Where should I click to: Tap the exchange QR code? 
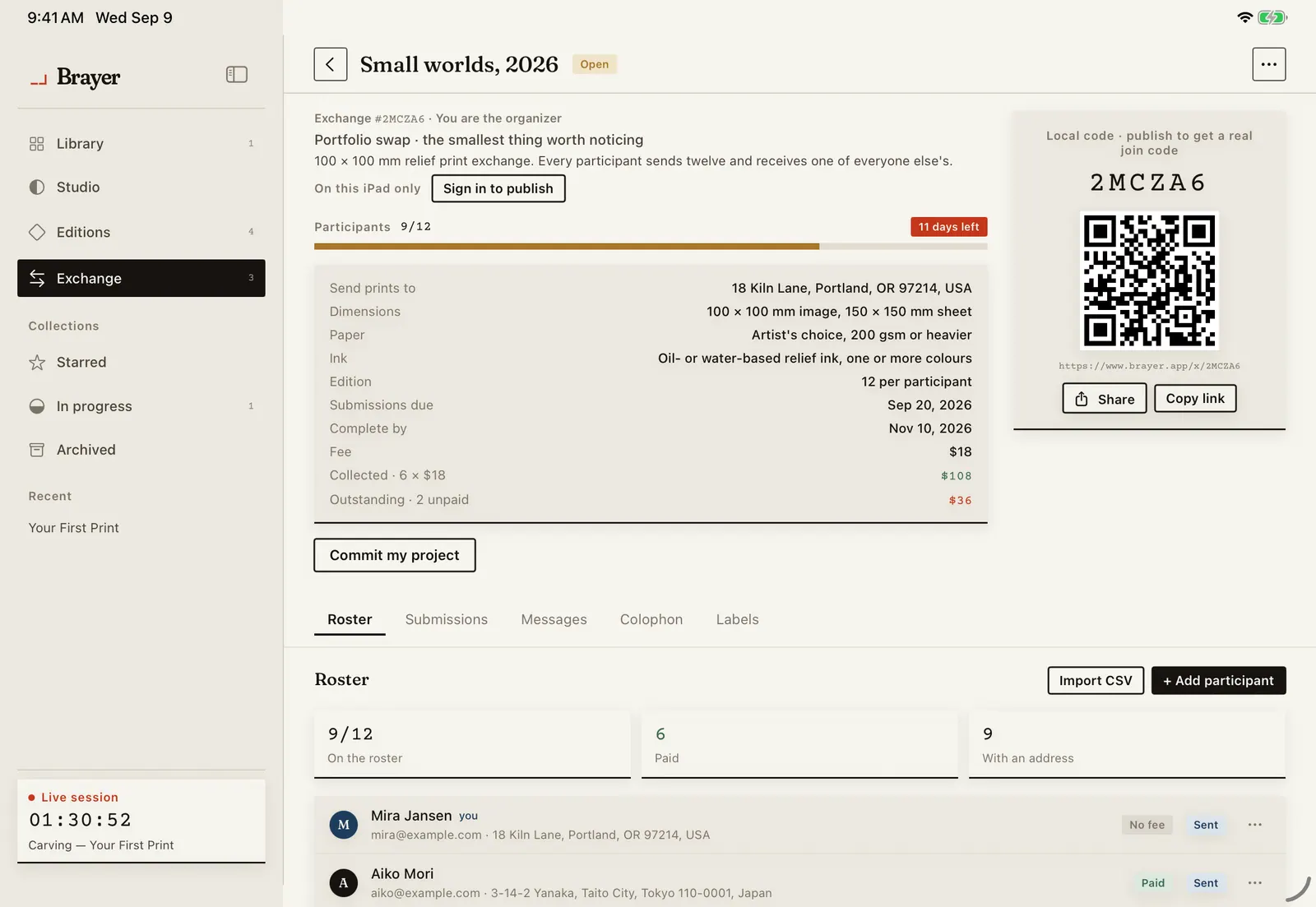click(1149, 280)
